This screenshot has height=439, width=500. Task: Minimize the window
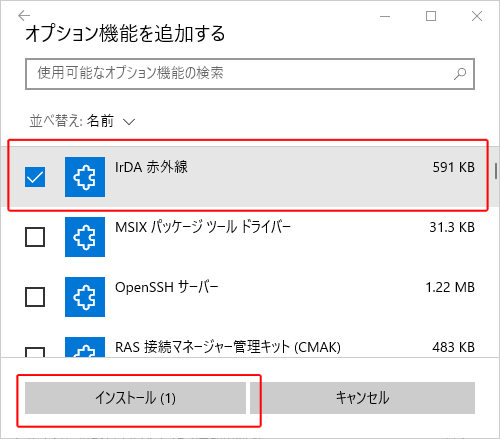[x=385, y=16]
